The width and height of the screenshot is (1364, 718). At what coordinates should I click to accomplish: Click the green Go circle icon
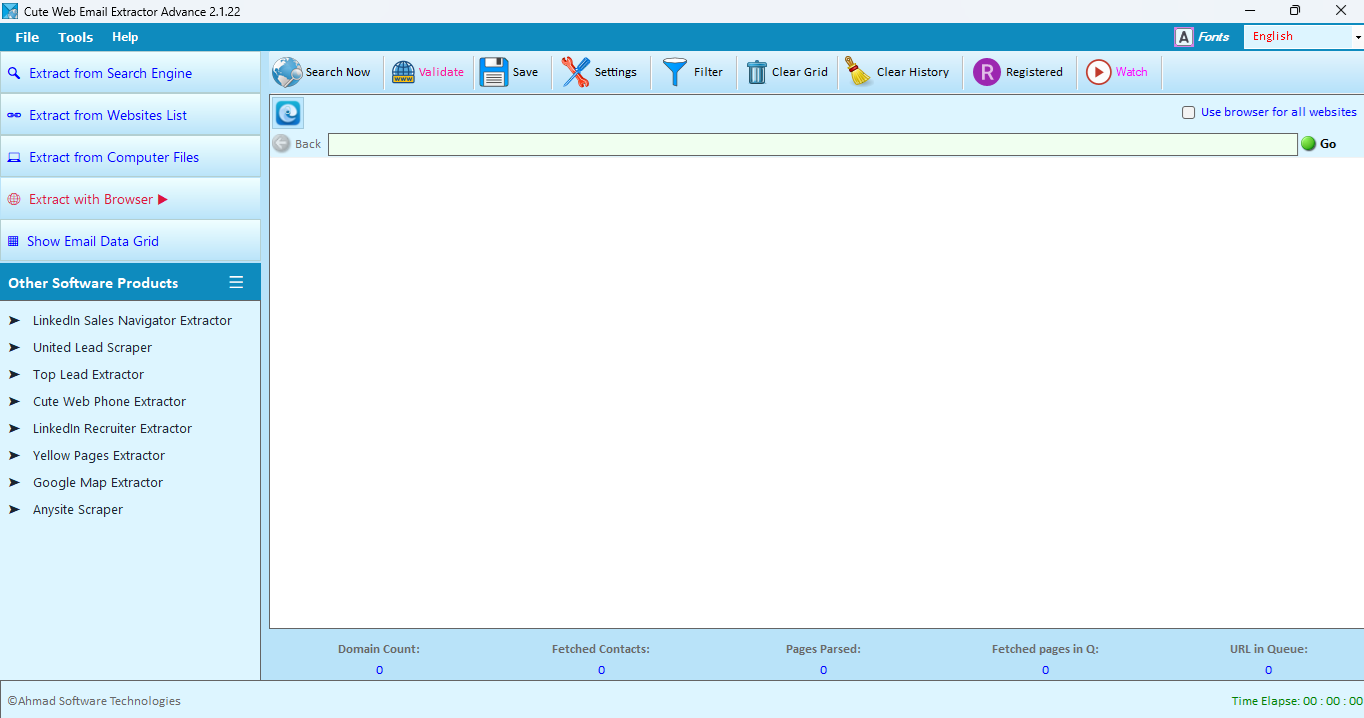click(1308, 144)
